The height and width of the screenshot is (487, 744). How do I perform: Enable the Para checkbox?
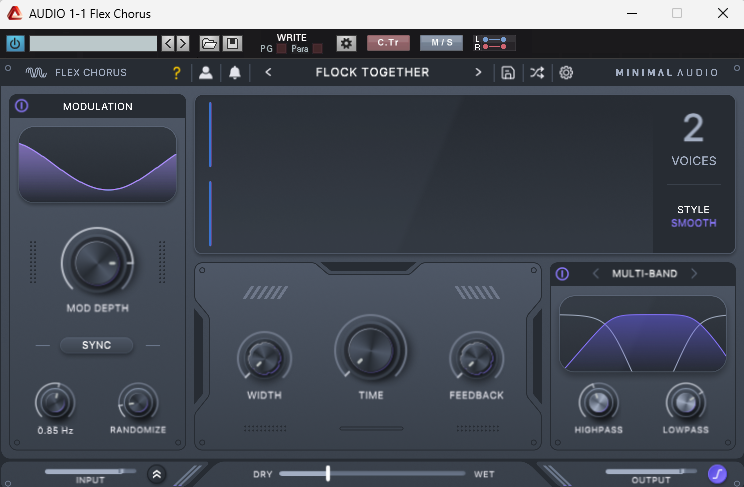click(318, 48)
